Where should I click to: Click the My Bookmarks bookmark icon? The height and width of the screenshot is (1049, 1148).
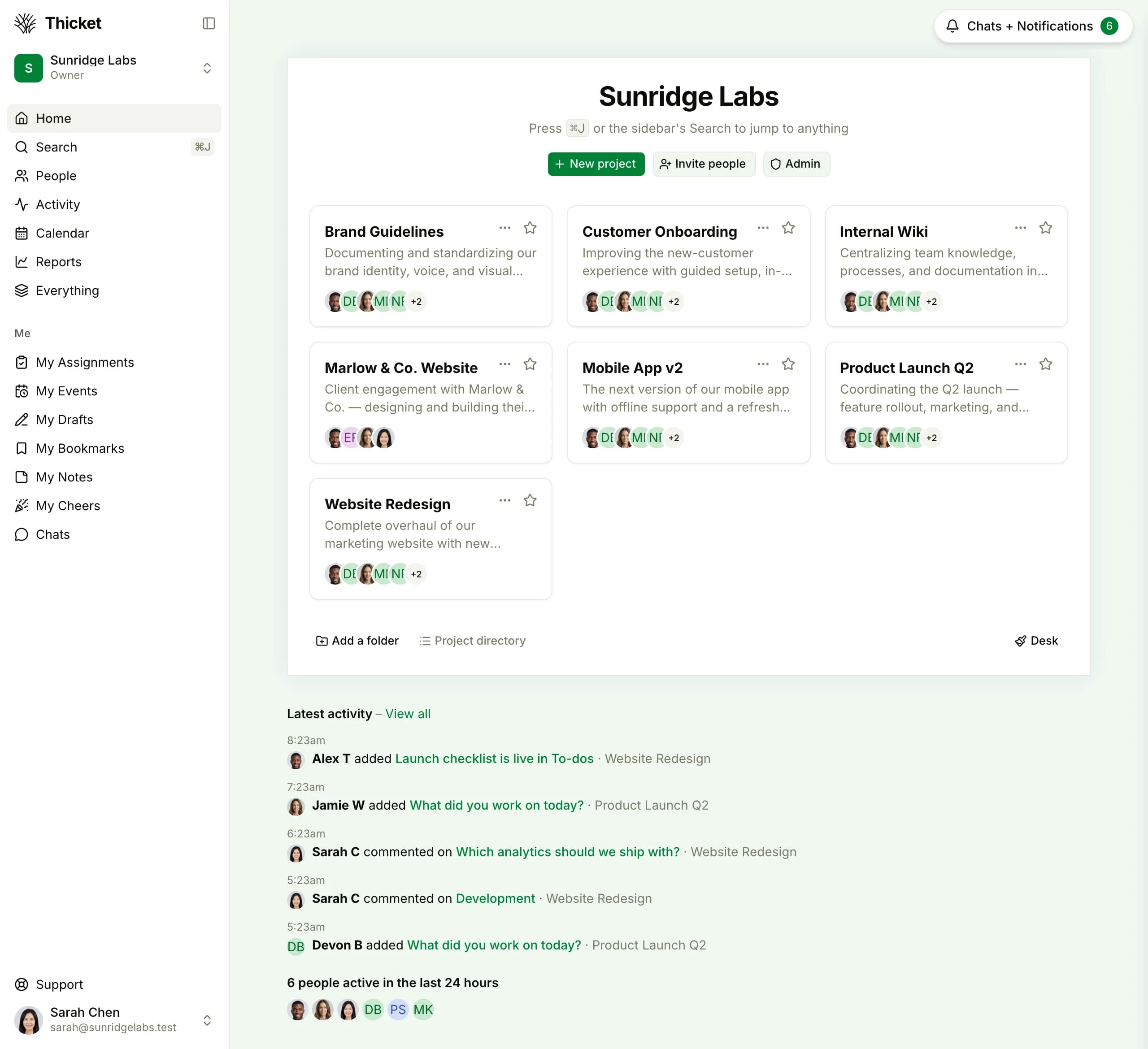click(22, 448)
